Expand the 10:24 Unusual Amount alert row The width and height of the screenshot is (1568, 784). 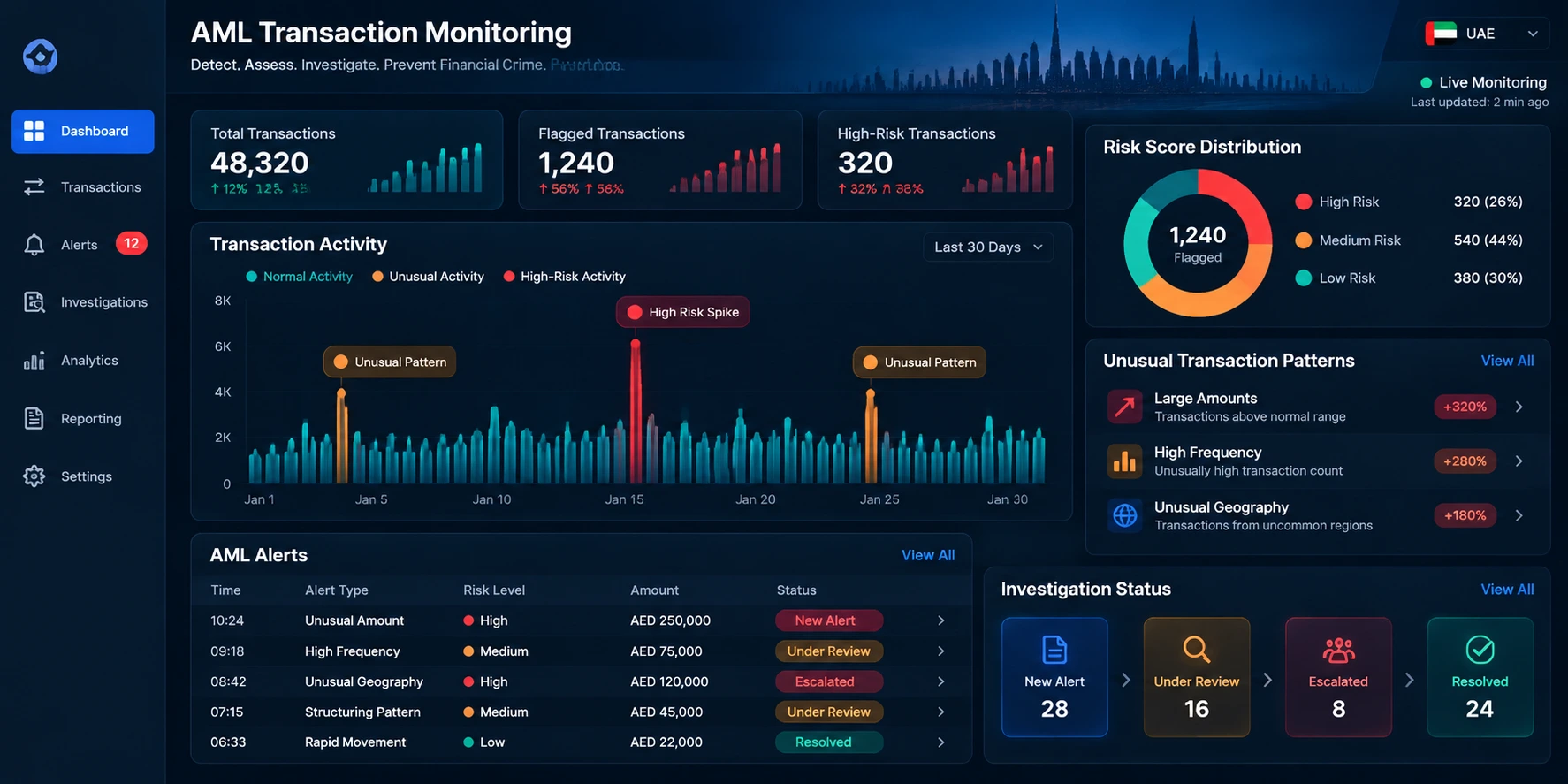click(940, 620)
